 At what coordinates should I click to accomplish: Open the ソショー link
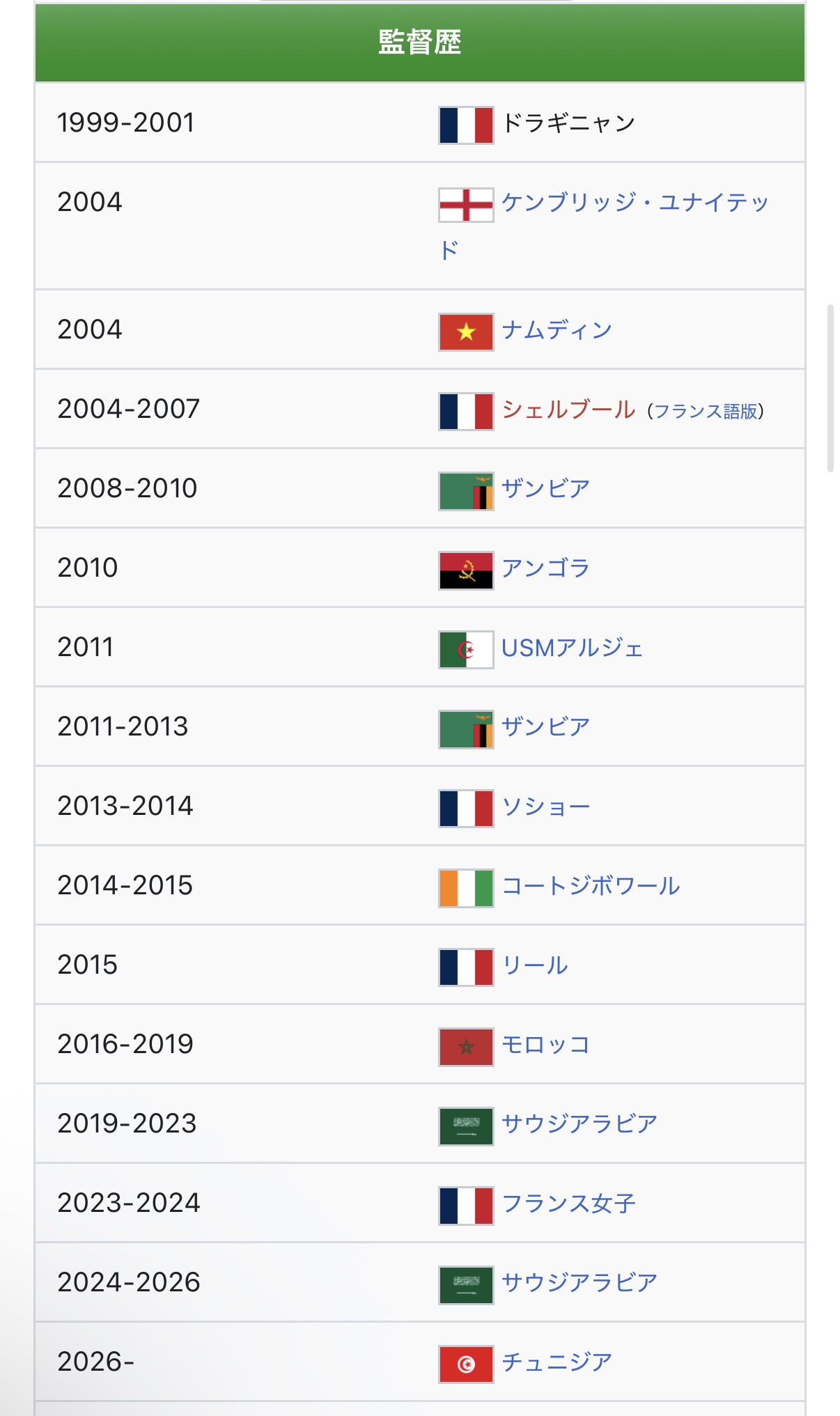(545, 806)
